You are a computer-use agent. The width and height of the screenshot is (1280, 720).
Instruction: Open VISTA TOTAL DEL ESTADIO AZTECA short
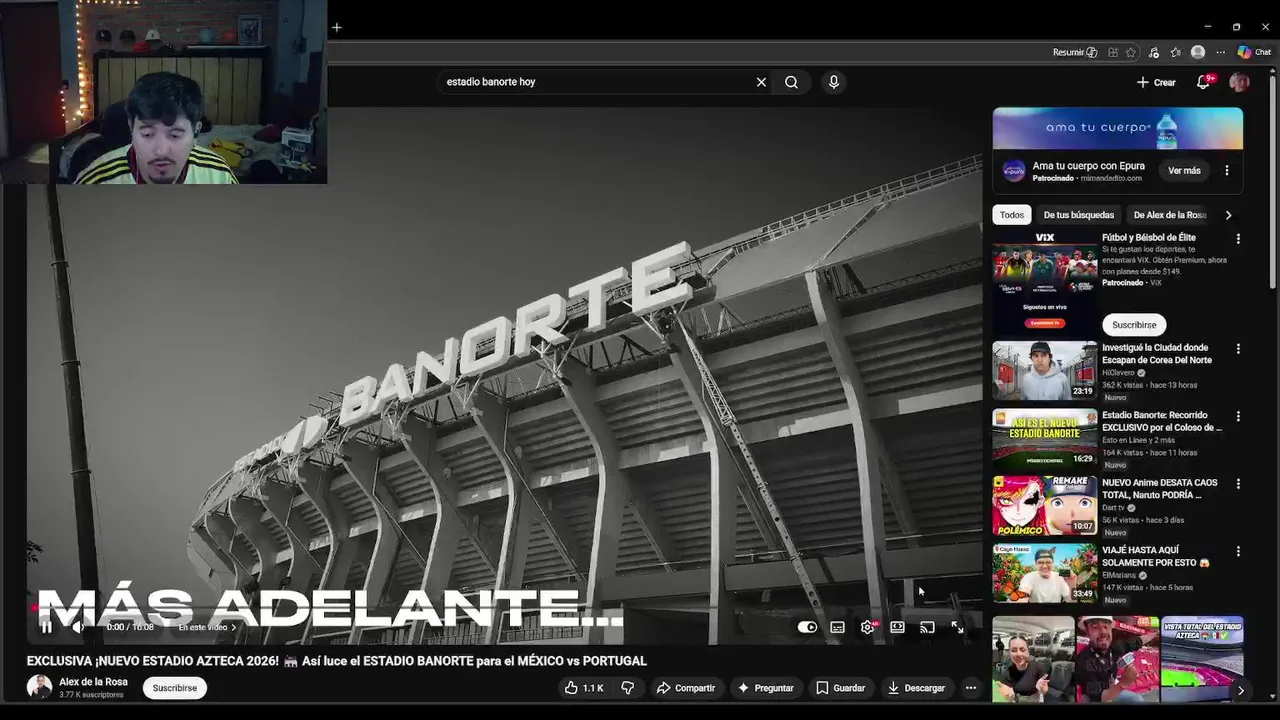(1202, 660)
